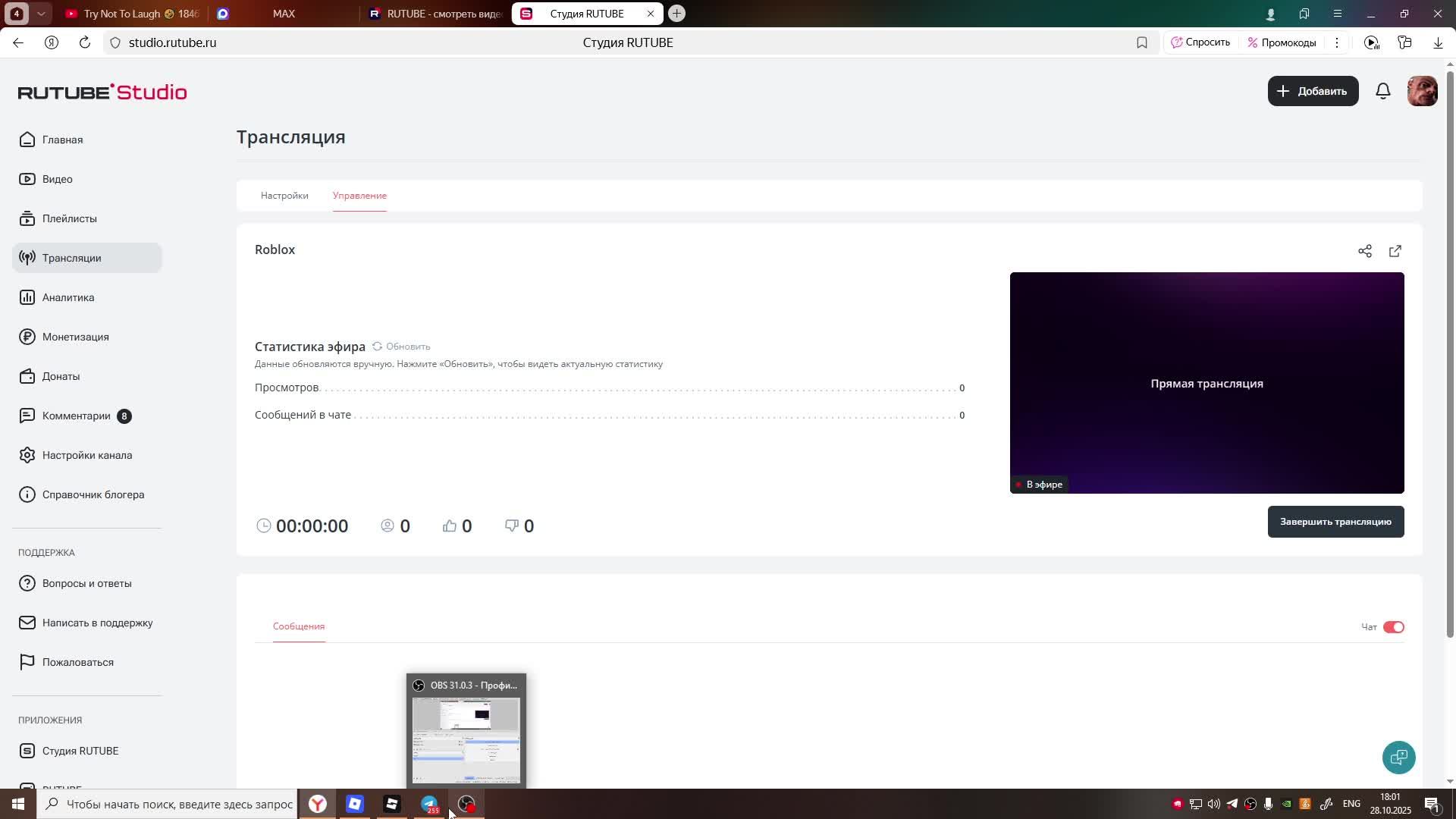Click the page vertical scrollbar
Screen dimensions: 1456x819
[1450, 349]
